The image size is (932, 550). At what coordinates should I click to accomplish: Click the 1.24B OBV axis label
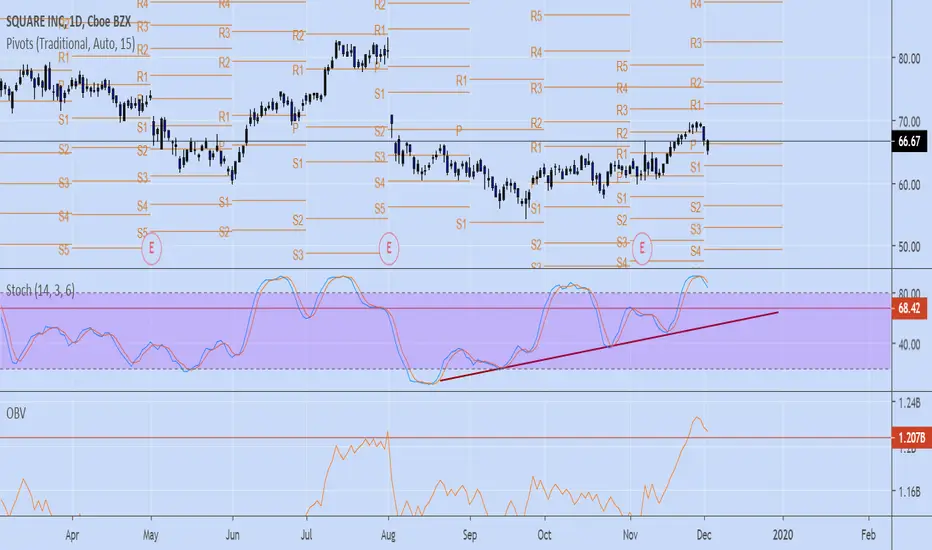909,404
